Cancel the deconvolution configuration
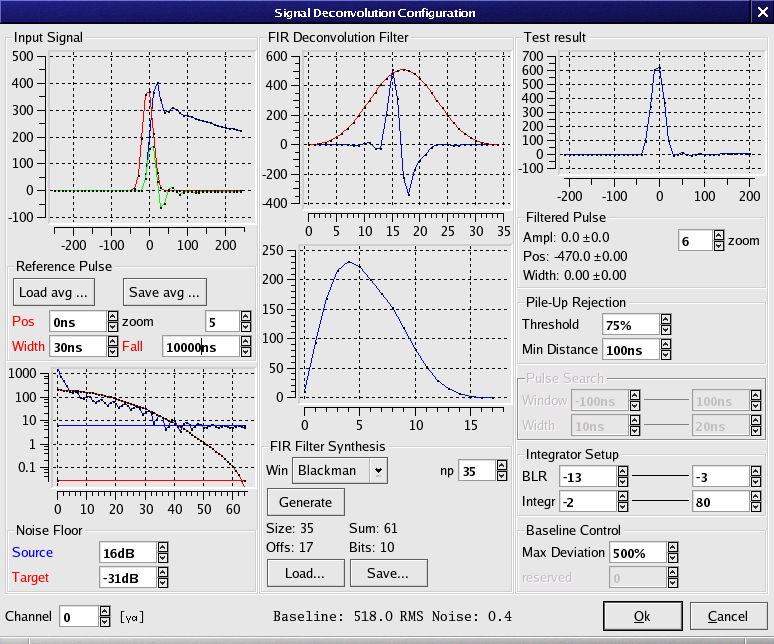The image size is (774, 644). [x=728, y=616]
